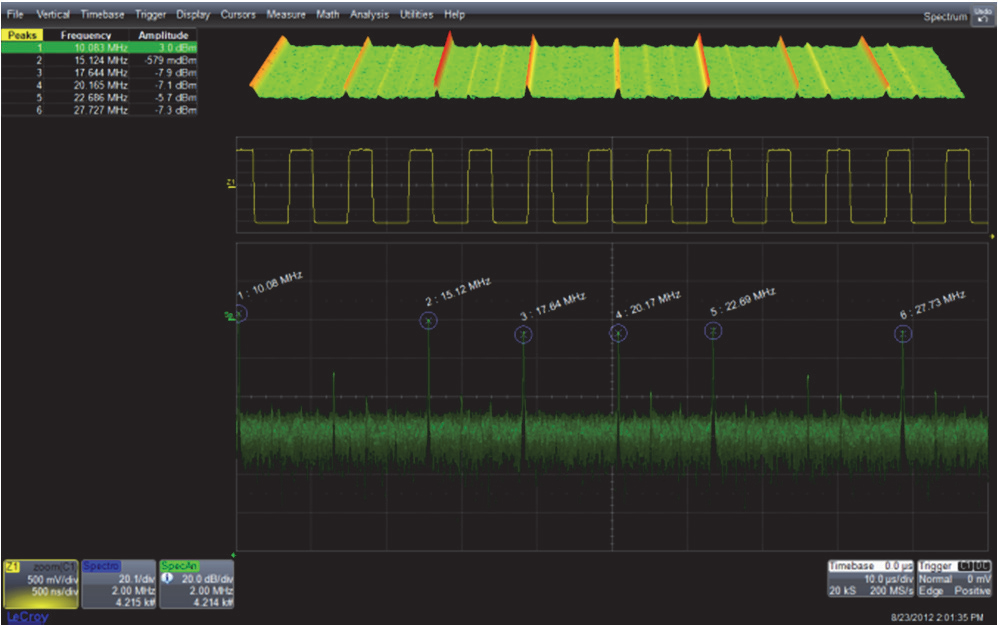Open the Trigger menu in menu bar

pos(151,15)
